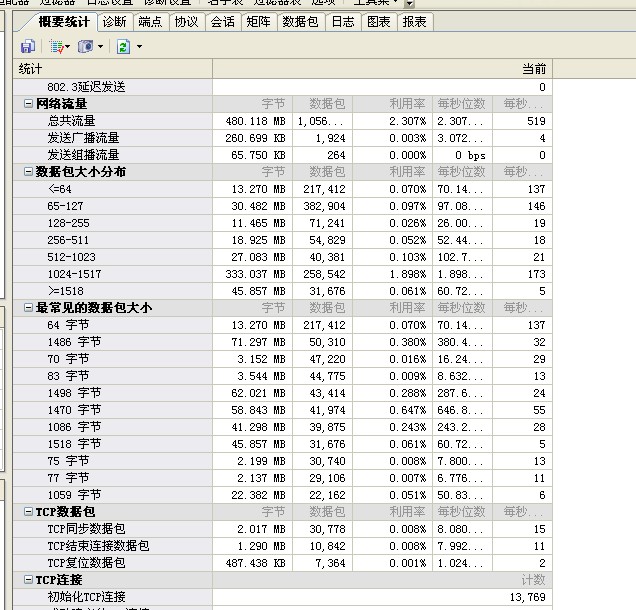Switch to the 图表 tab
636x610 pixels.
point(378,21)
